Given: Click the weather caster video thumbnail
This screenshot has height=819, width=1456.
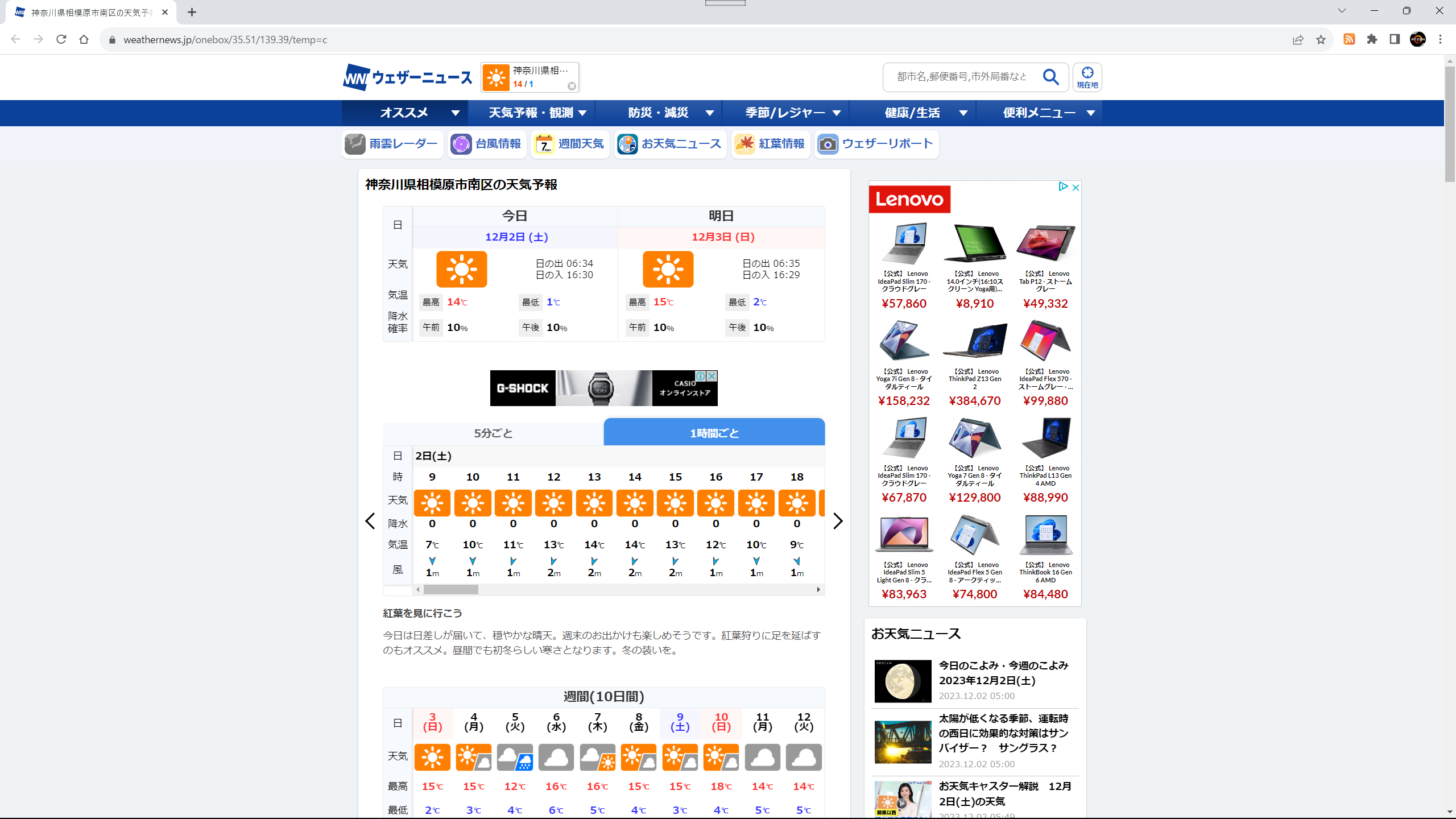Looking at the screenshot, I should tap(903, 800).
